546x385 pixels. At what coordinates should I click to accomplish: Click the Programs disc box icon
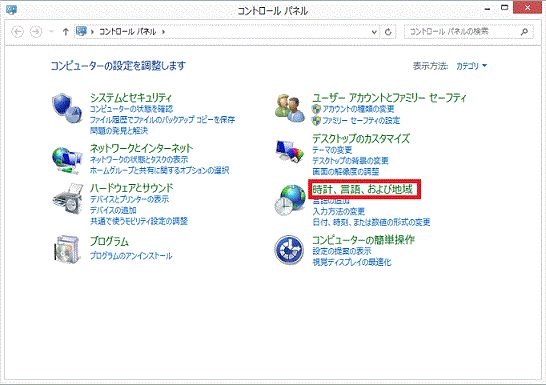pos(67,250)
